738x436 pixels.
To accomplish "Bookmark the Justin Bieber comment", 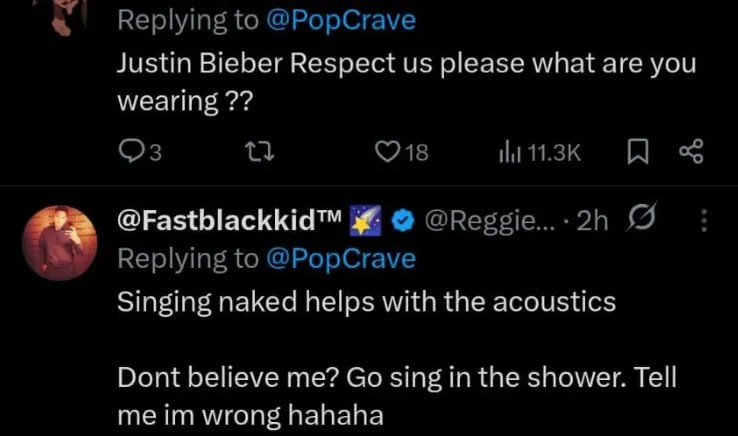I will pos(635,152).
